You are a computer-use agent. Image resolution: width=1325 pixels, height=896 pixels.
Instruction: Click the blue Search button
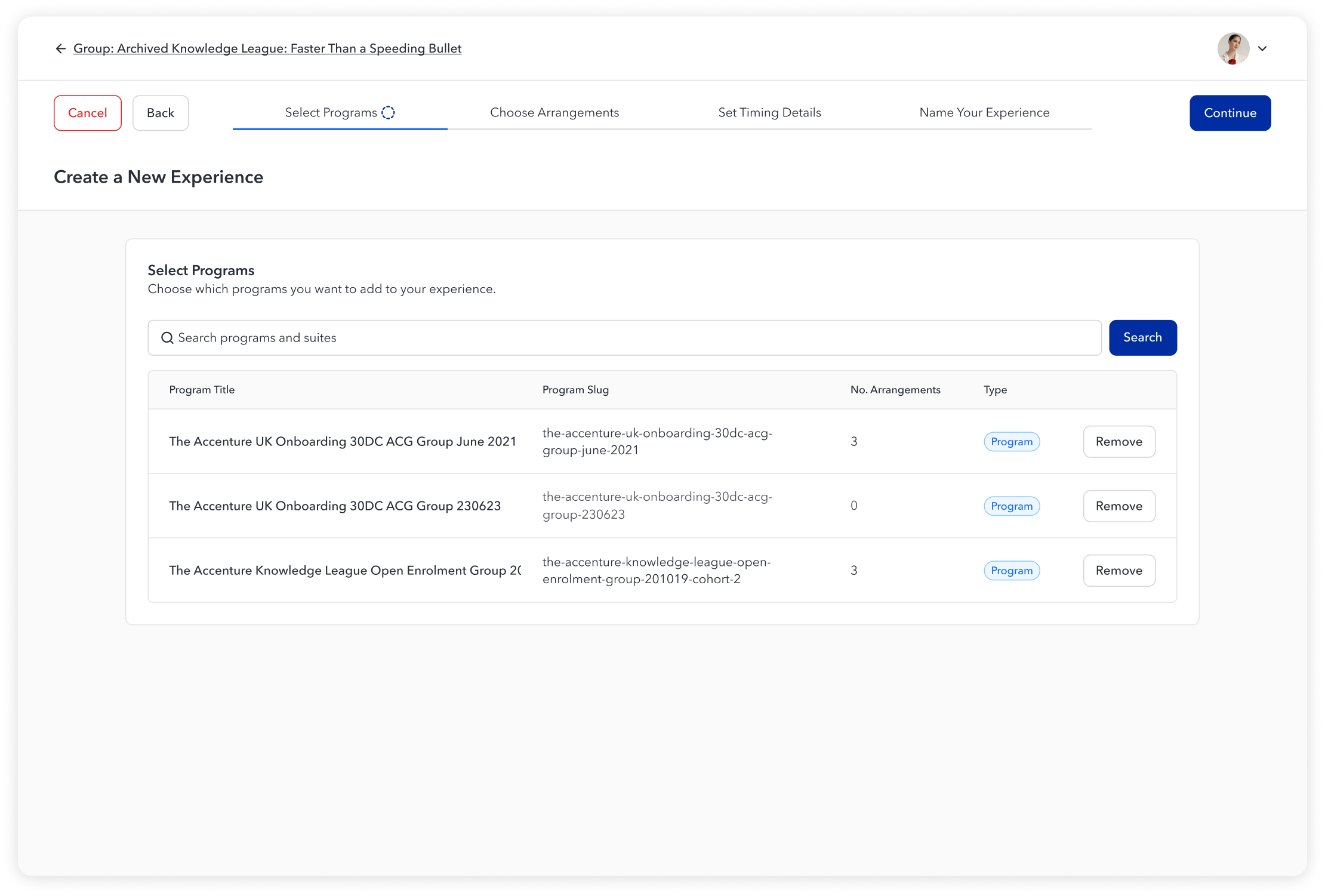[x=1142, y=338]
